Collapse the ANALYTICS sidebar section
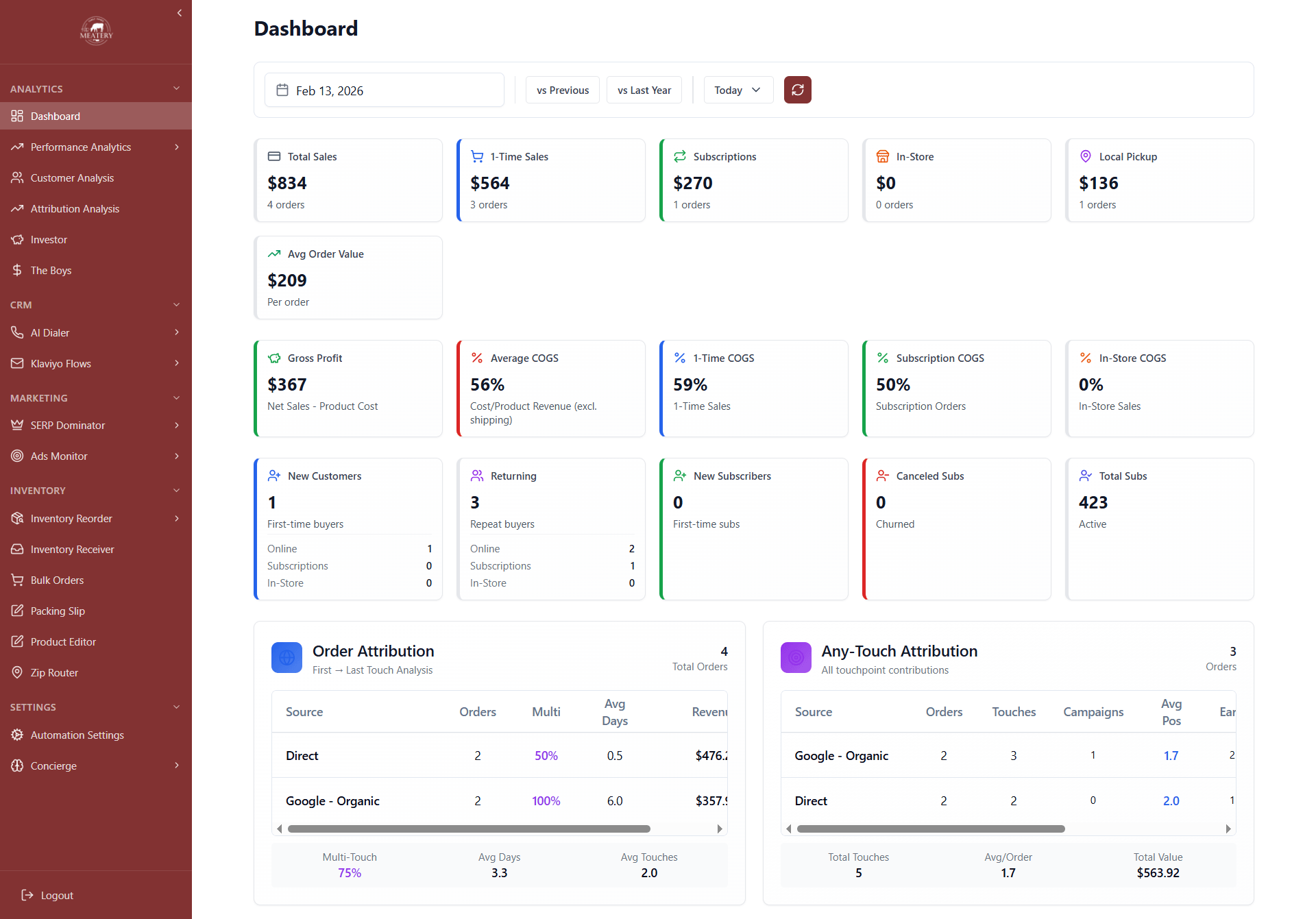 177,88
